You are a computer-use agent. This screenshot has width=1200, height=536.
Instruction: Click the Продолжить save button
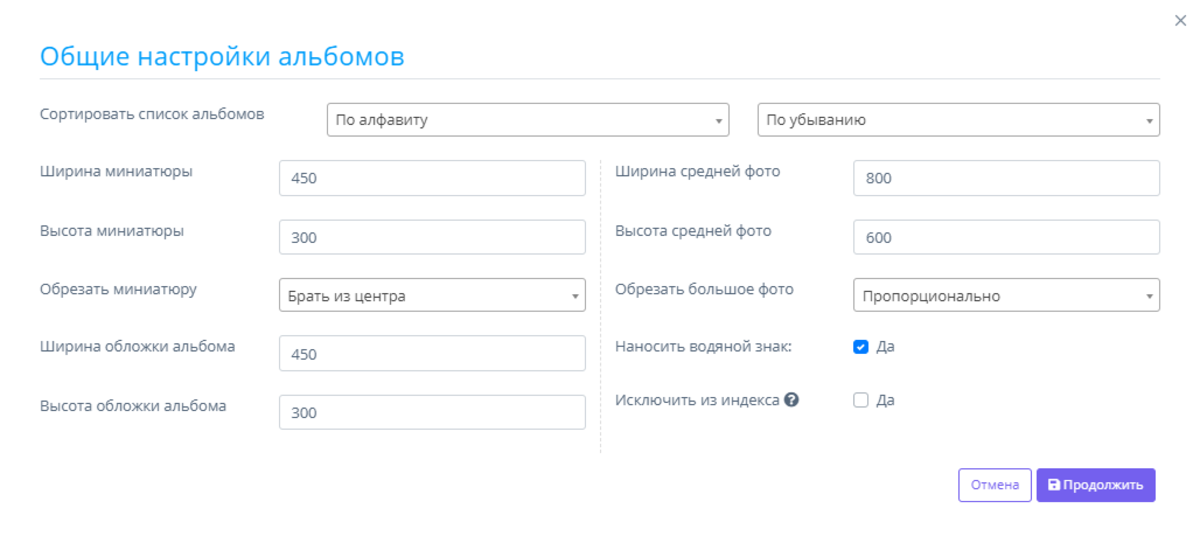[x=1096, y=485]
